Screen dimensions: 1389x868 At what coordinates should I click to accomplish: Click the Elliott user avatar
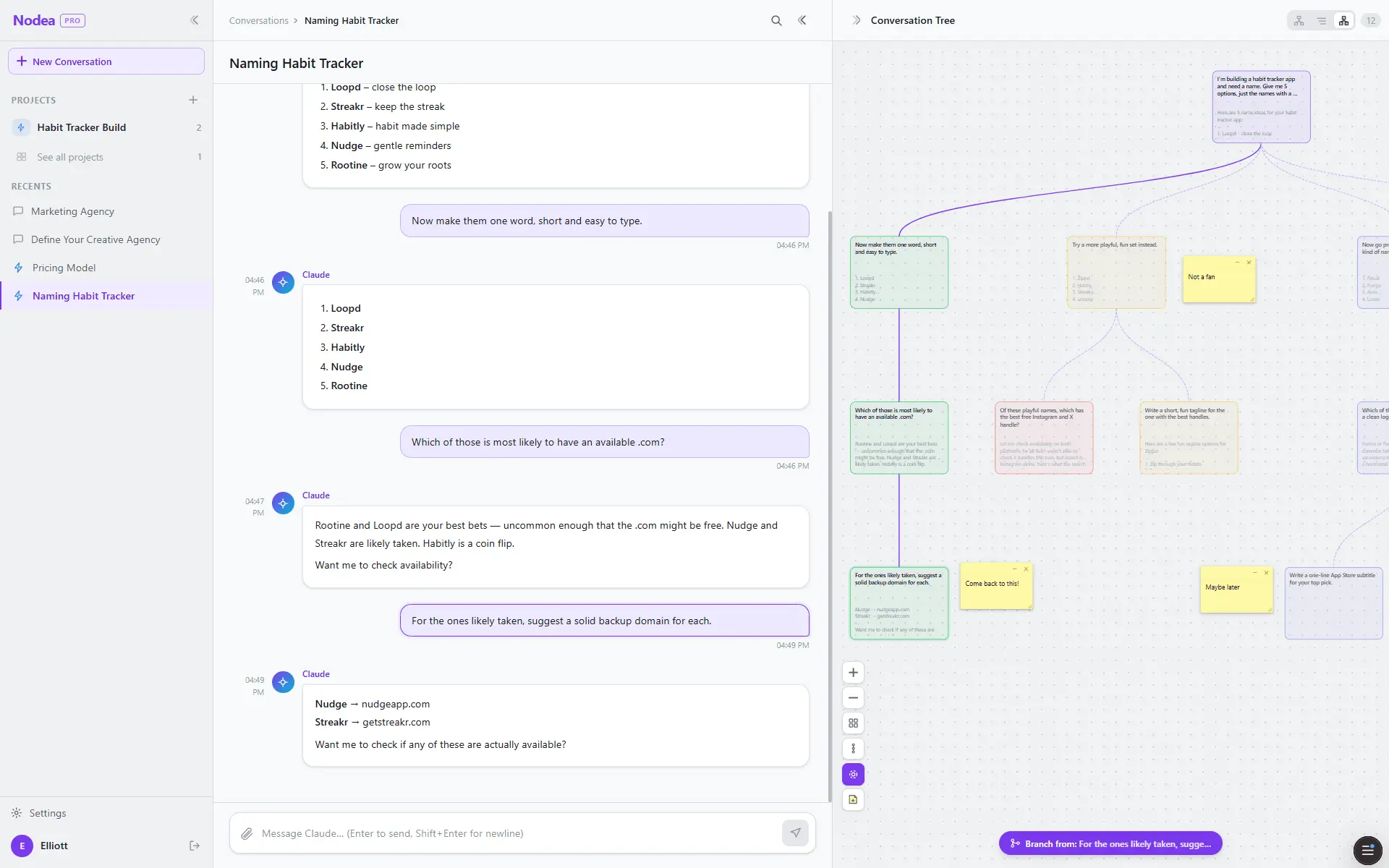(x=22, y=846)
